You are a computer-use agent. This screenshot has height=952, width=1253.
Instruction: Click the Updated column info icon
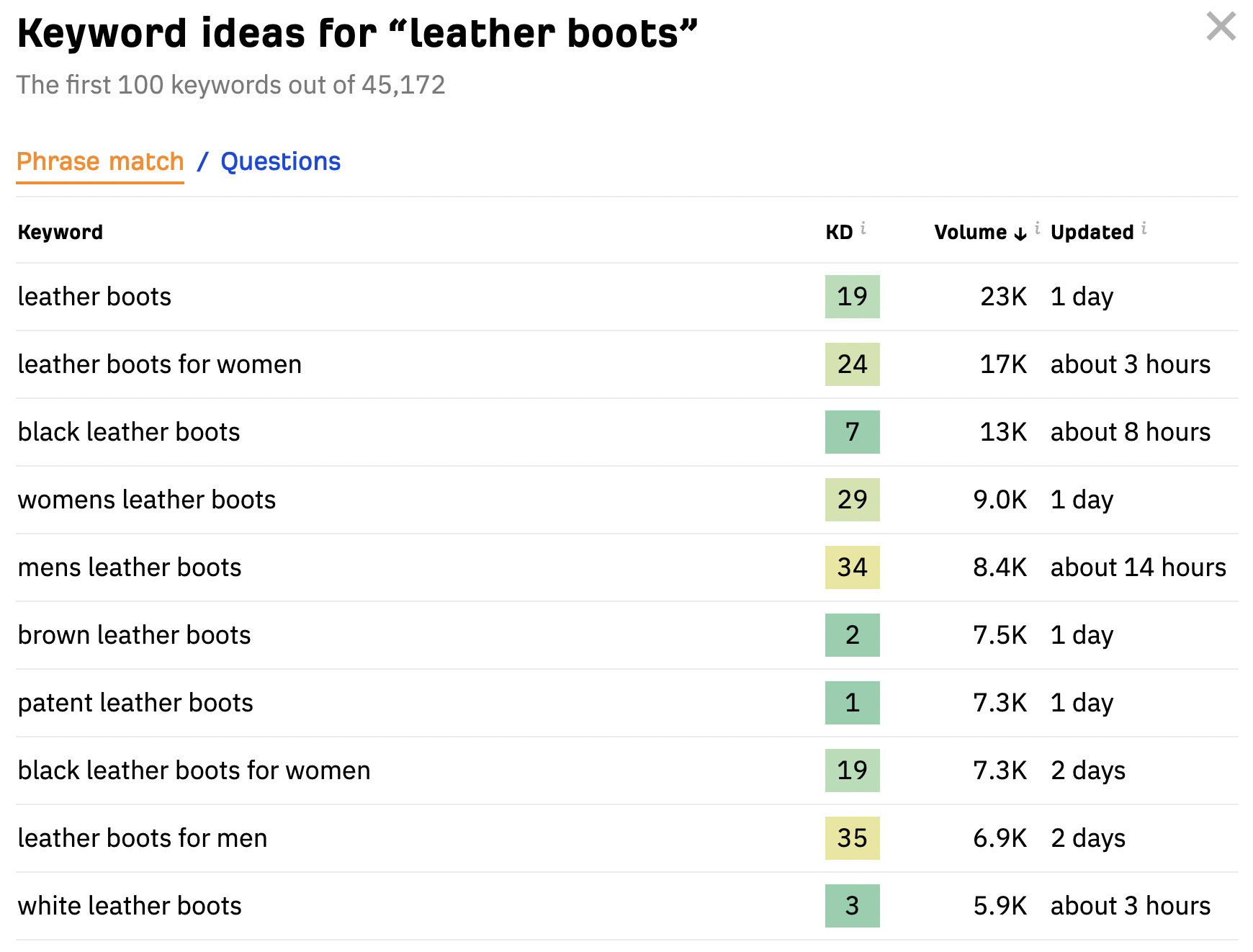pyautogui.click(x=1144, y=227)
